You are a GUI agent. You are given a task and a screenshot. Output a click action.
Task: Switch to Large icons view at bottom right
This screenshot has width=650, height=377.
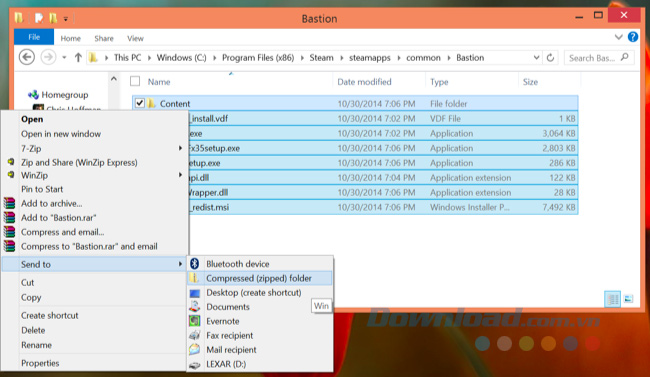tap(628, 299)
